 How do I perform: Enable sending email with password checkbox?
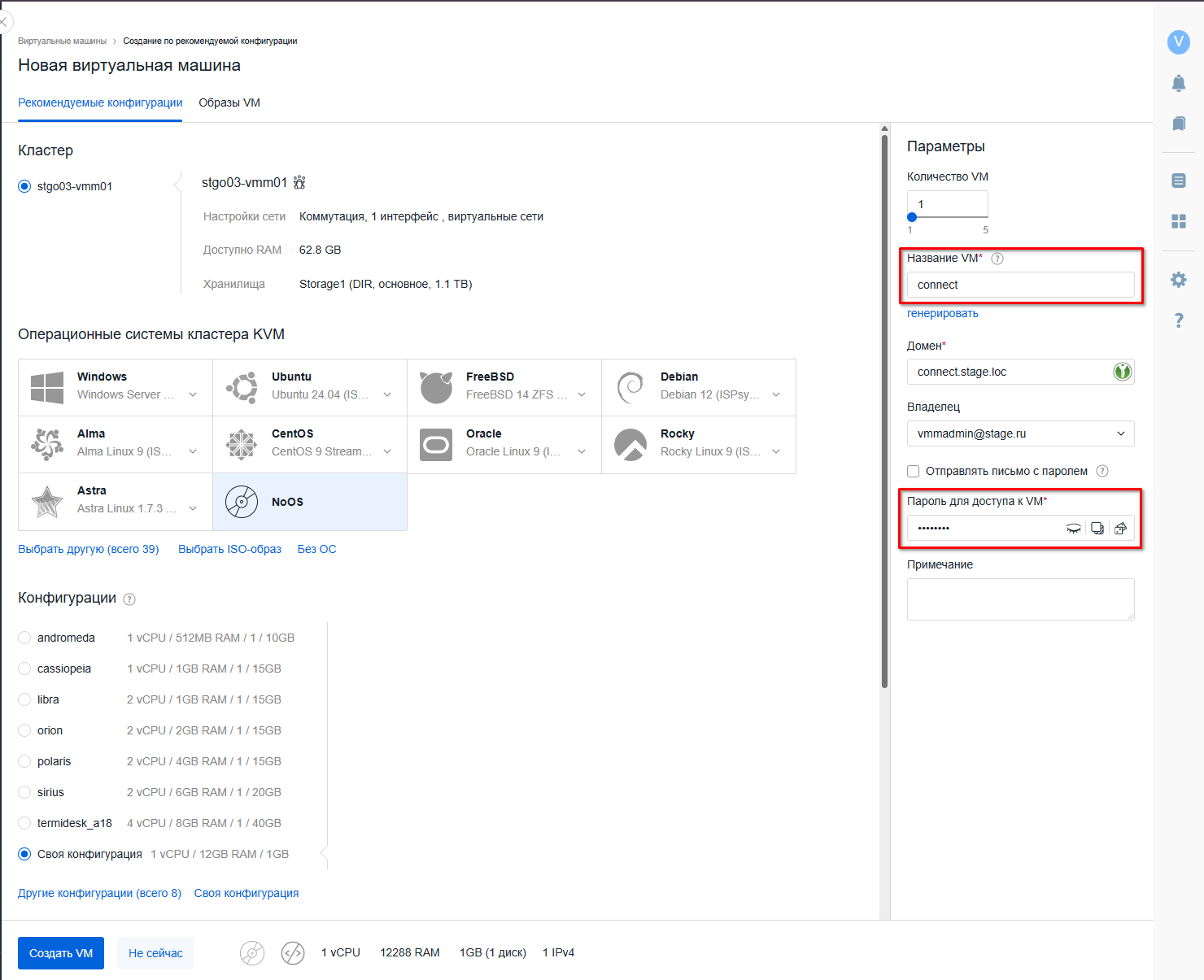[914, 472]
